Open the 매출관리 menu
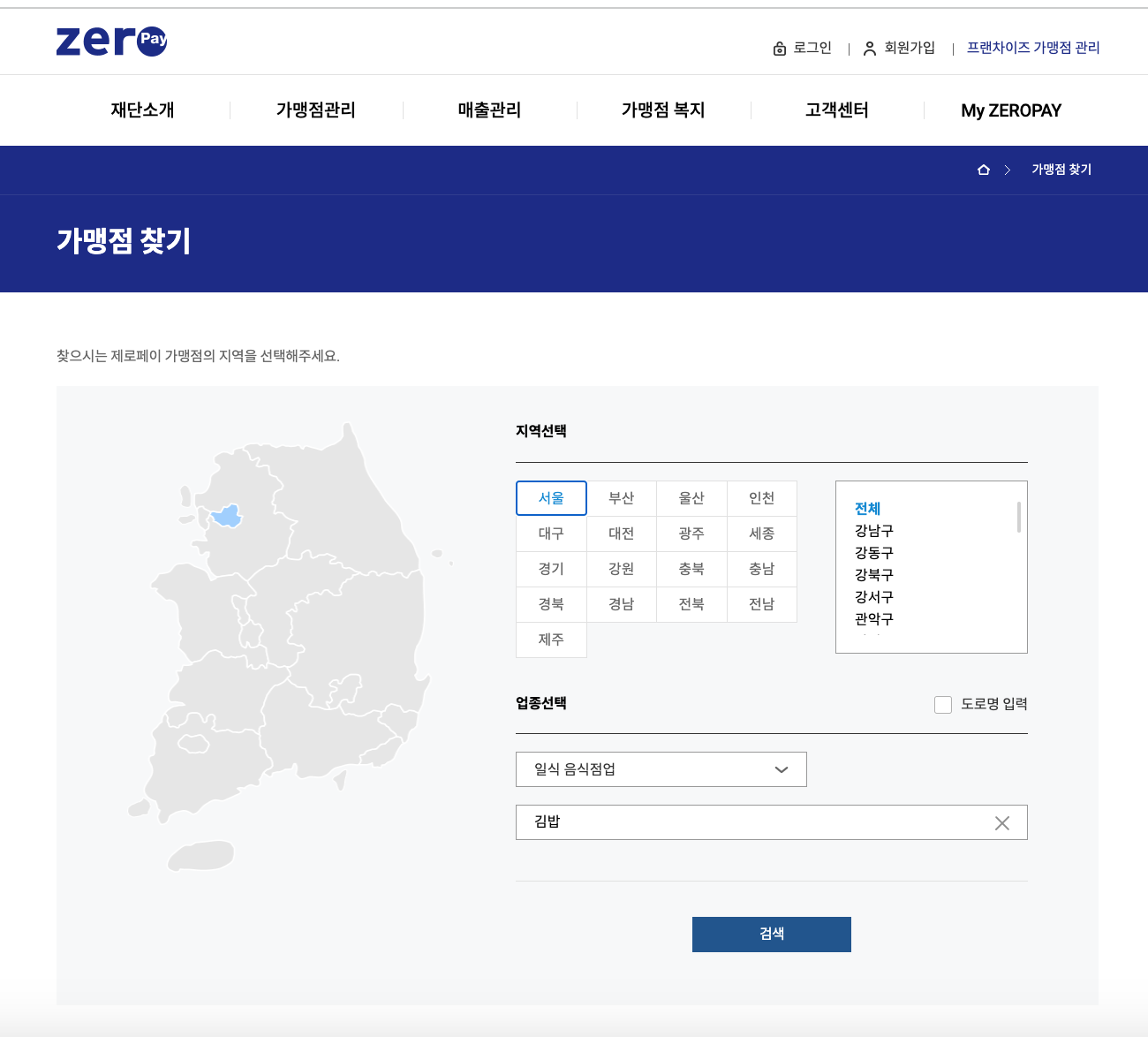The height and width of the screenshot is (1037, 1148). pyautogui.click(x=488, y=110)
